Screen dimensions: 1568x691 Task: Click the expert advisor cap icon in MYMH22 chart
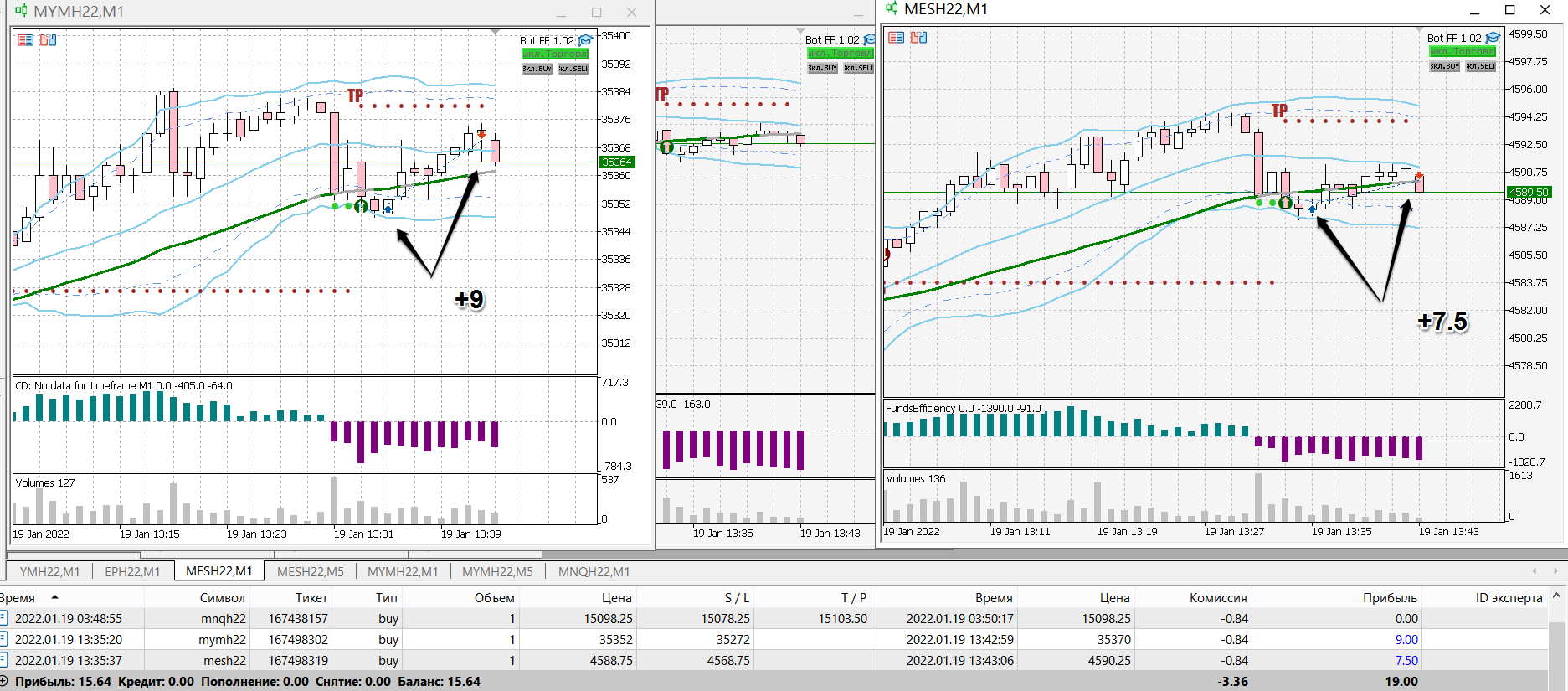tap(586, 39)
